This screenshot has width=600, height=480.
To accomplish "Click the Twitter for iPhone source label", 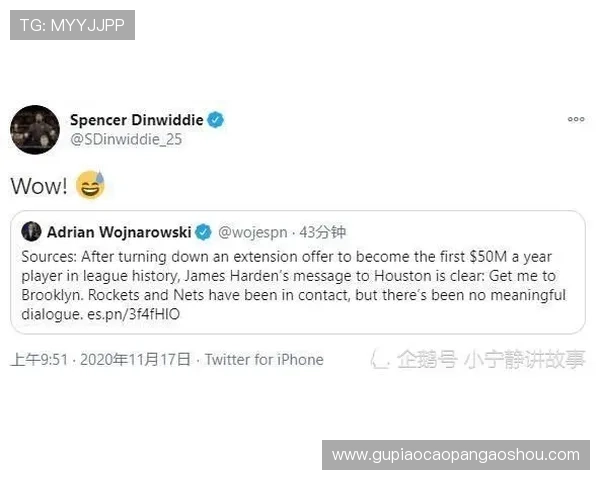I will 264,360.
